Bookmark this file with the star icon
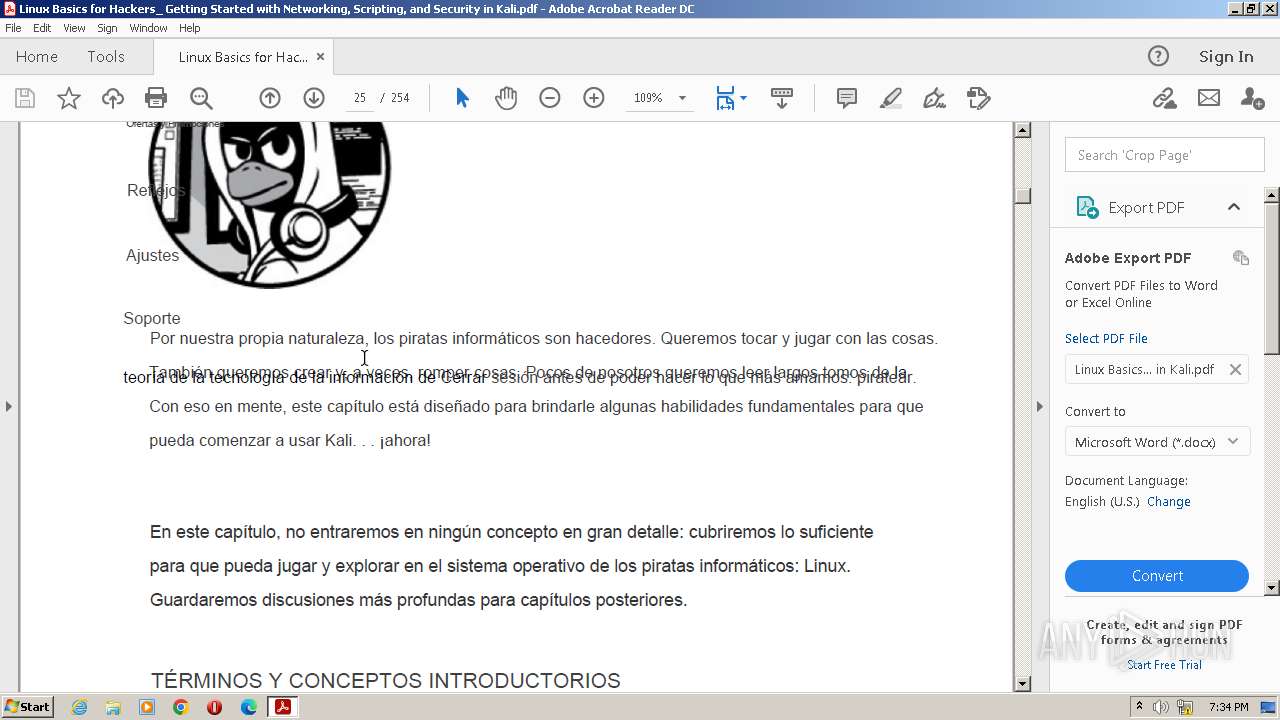 coord(69,98)
